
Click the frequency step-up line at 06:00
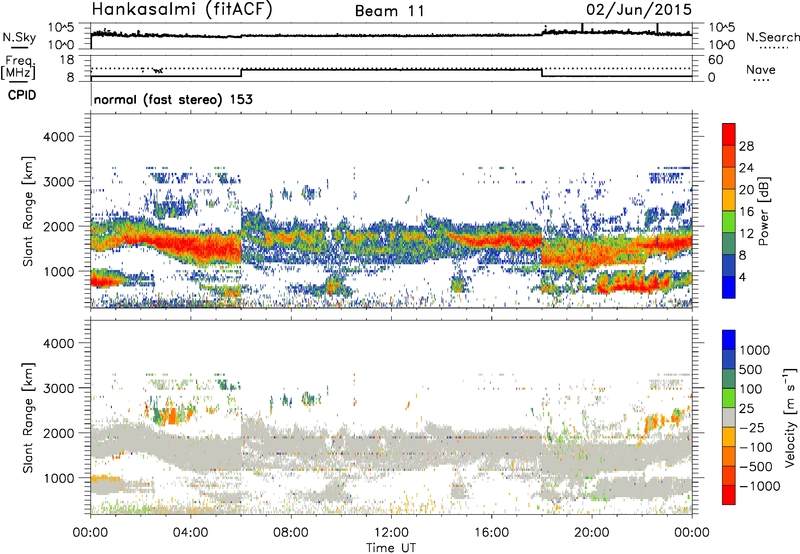(x=241, y=72)
